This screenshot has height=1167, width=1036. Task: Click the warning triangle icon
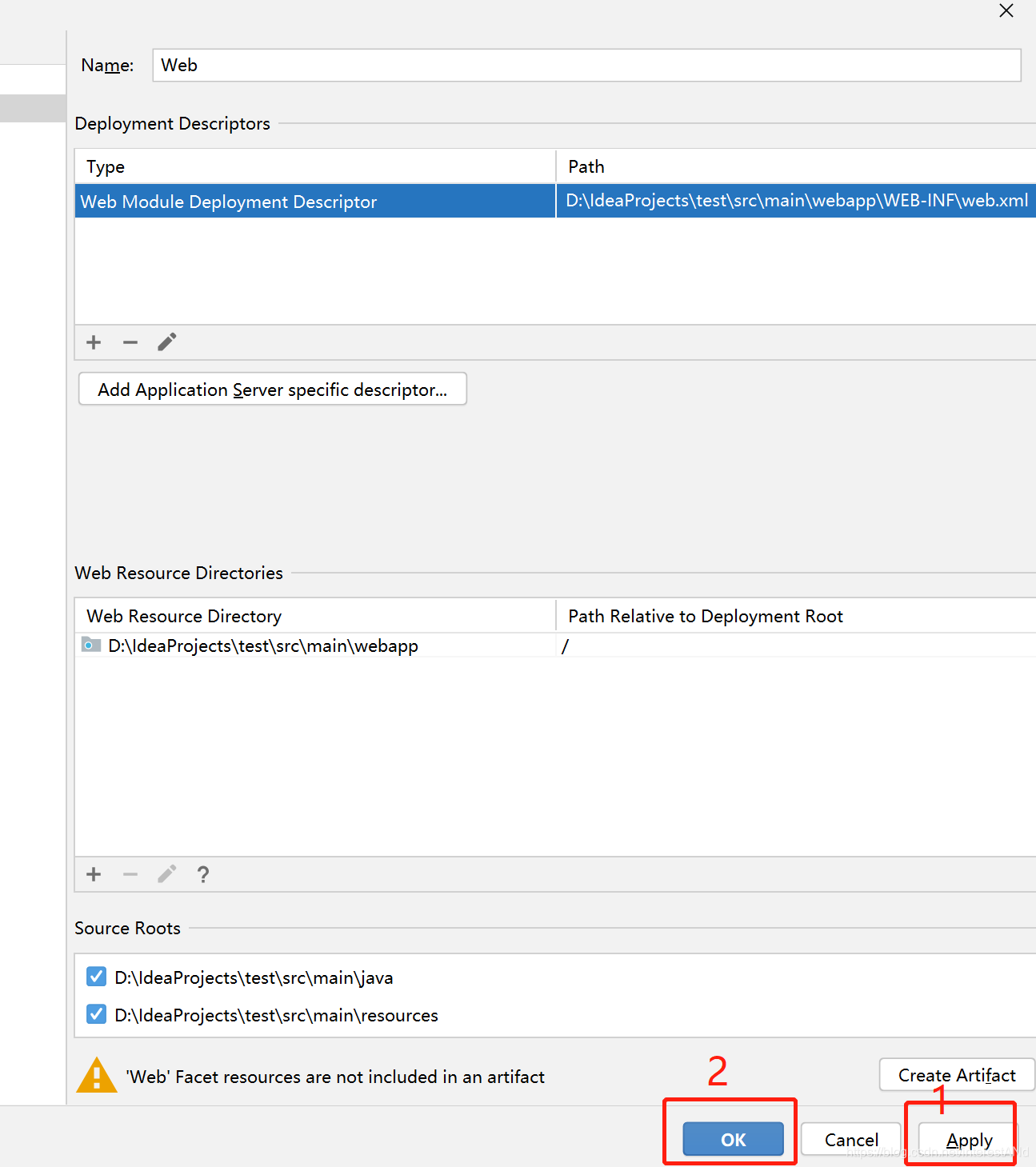[97, 1075]
